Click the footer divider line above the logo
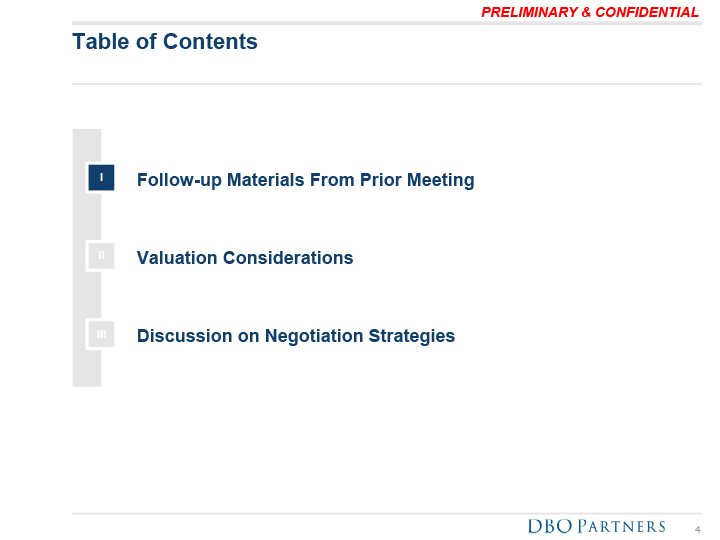This screenshot has width=720, height=540. 387,513
